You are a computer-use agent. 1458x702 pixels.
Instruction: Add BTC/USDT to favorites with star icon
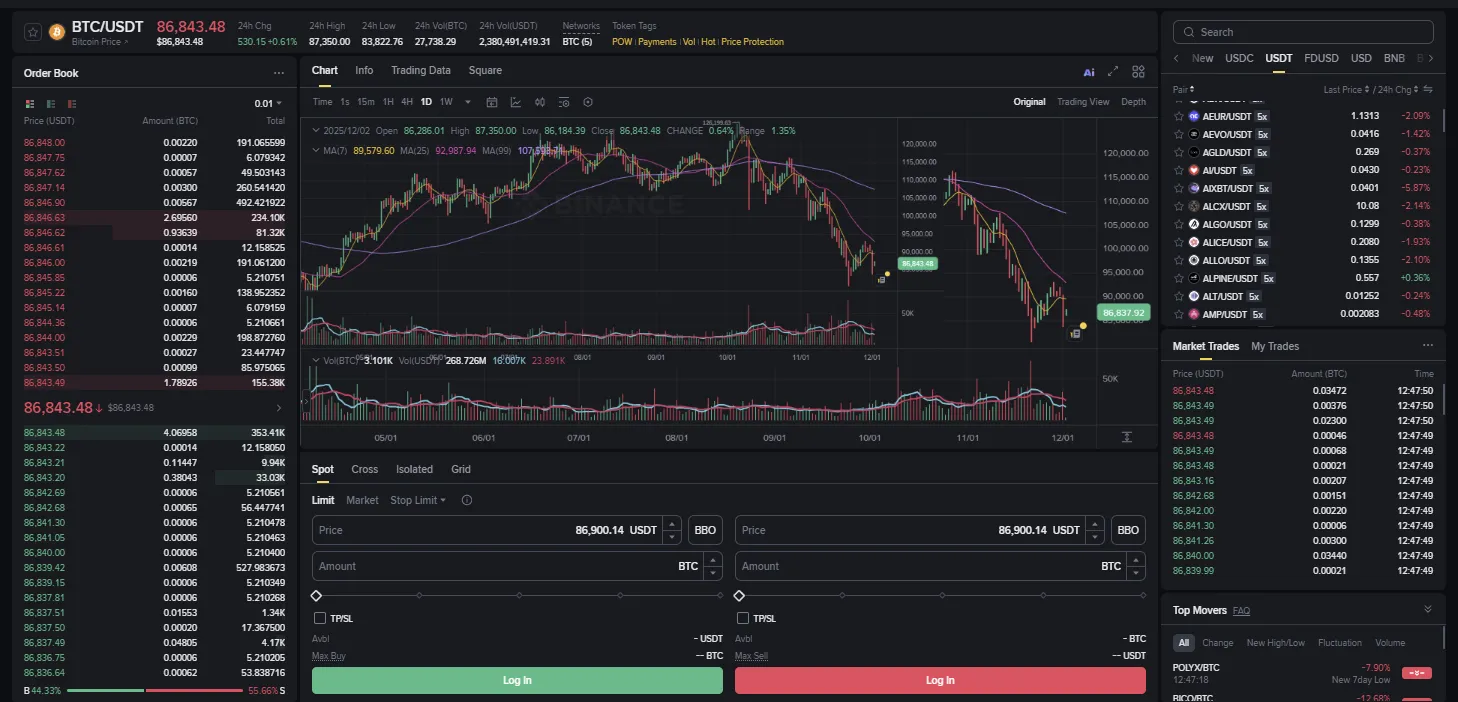pos(32,32)
